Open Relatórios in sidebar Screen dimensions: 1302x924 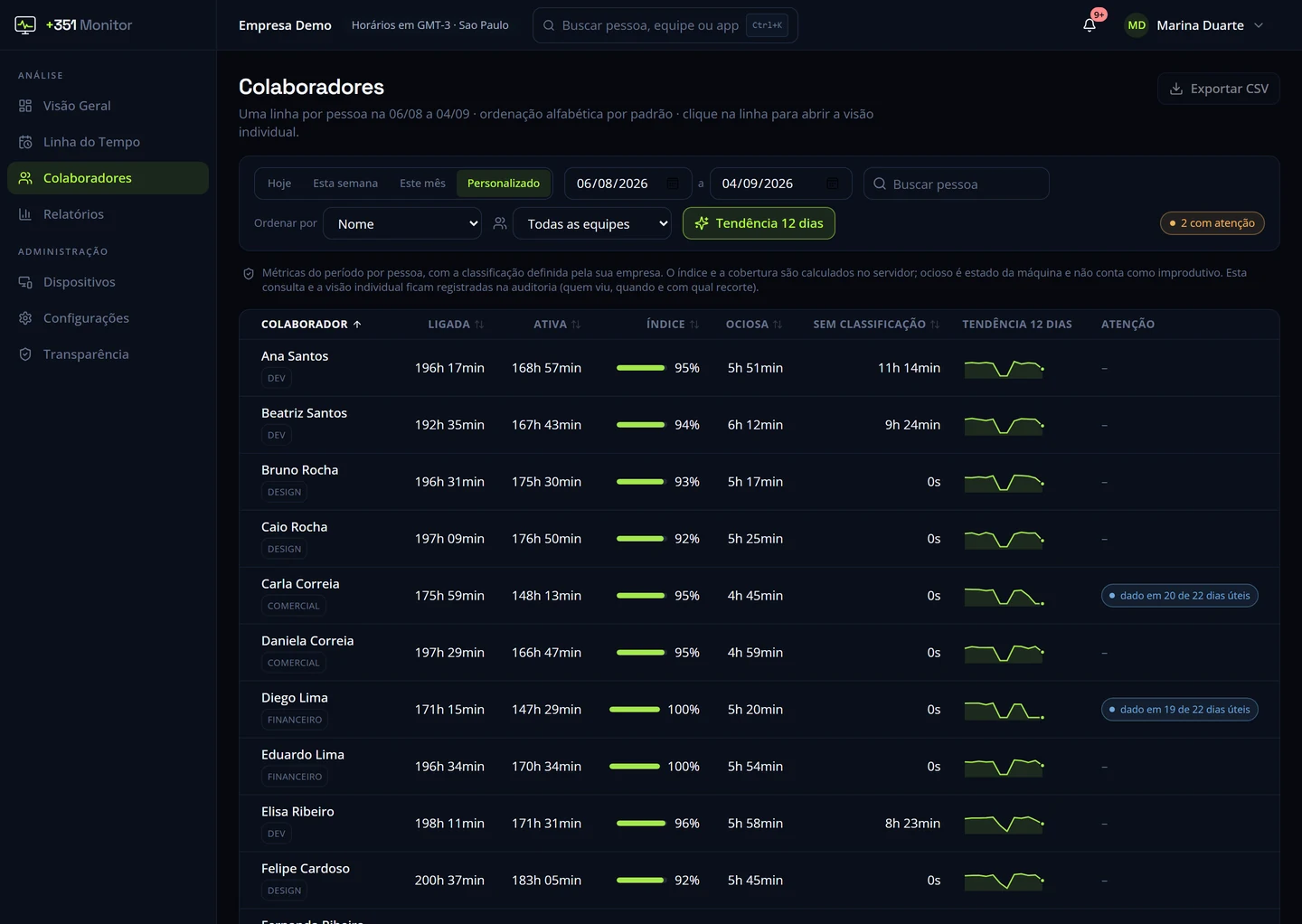click(108, 214)
